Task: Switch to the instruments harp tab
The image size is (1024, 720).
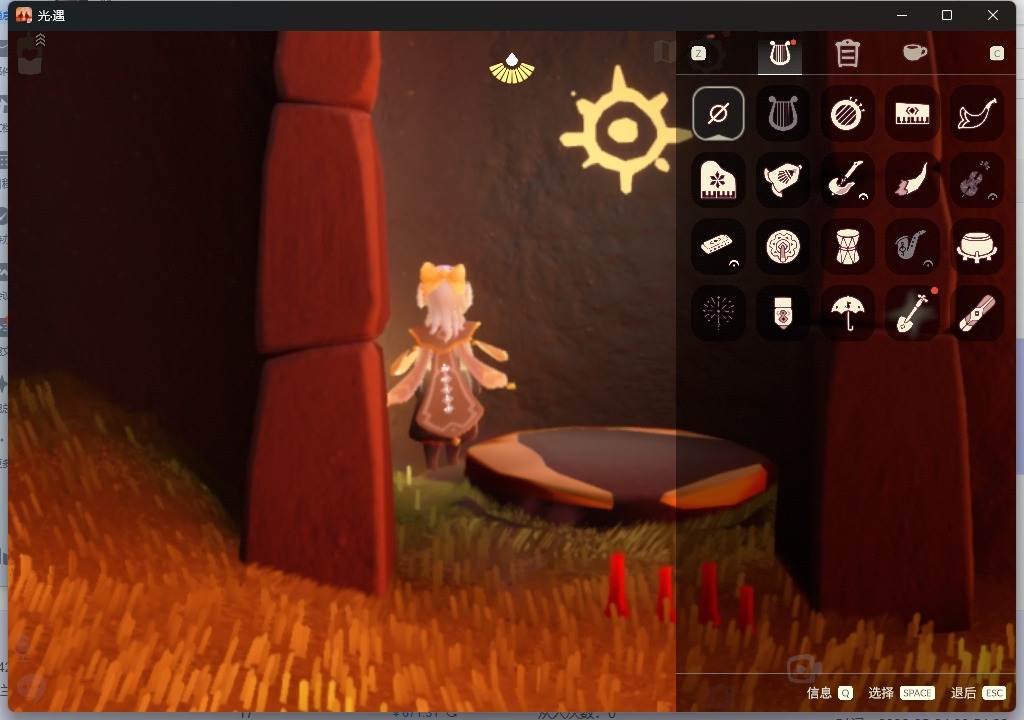Action: (780, 54)
